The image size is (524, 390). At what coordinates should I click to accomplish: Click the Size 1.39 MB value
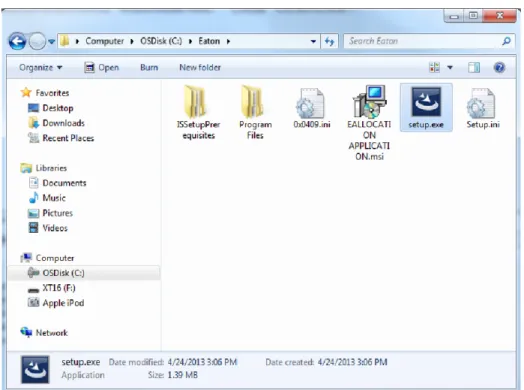pyautogui.click(x=182, y=375)
